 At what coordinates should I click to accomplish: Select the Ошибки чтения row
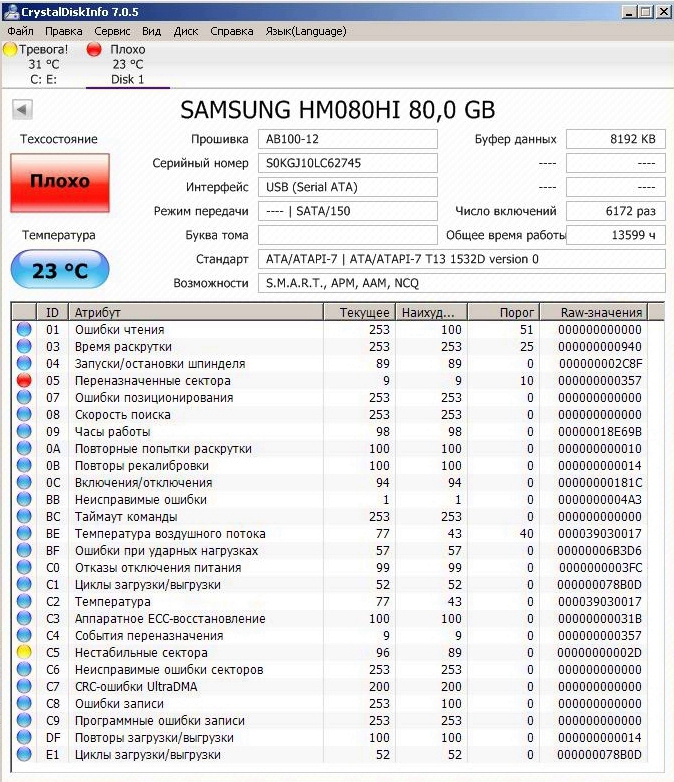click(x=329, y=330)
